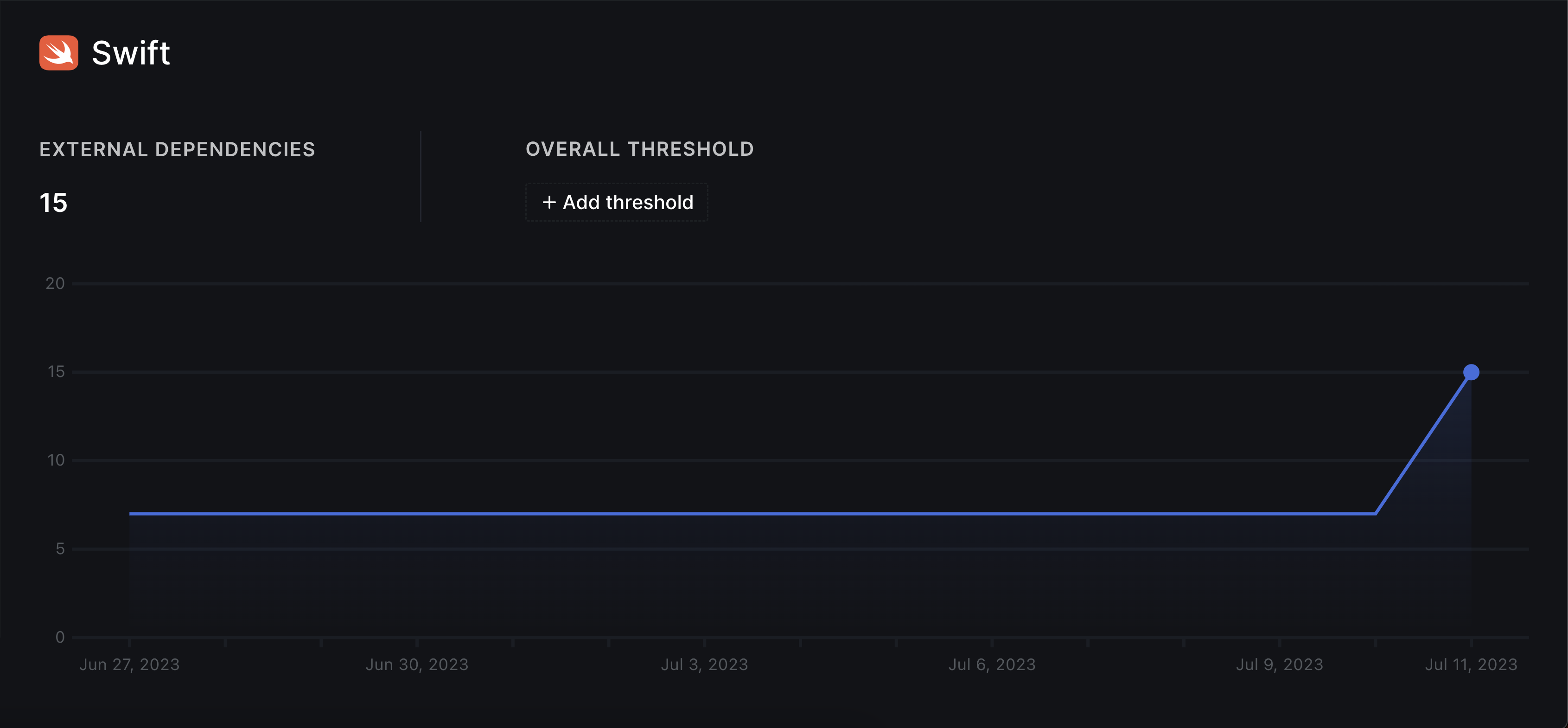Click the y-axis label 20
Viewport: 1568px width, 728px height.
click(55, 284)
